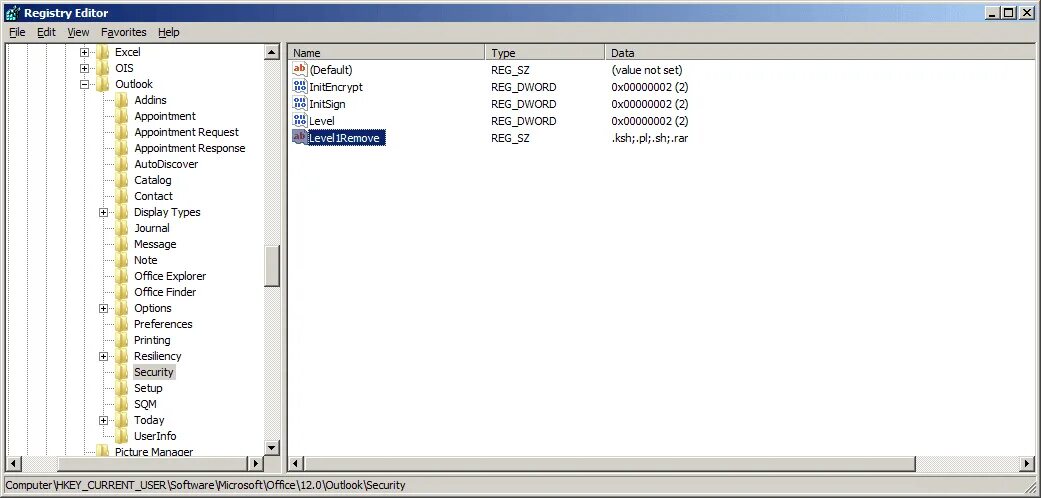Click the values pane scroll right arrow
Screen dimensions: 1041x498
click(x=1028, y=463)
